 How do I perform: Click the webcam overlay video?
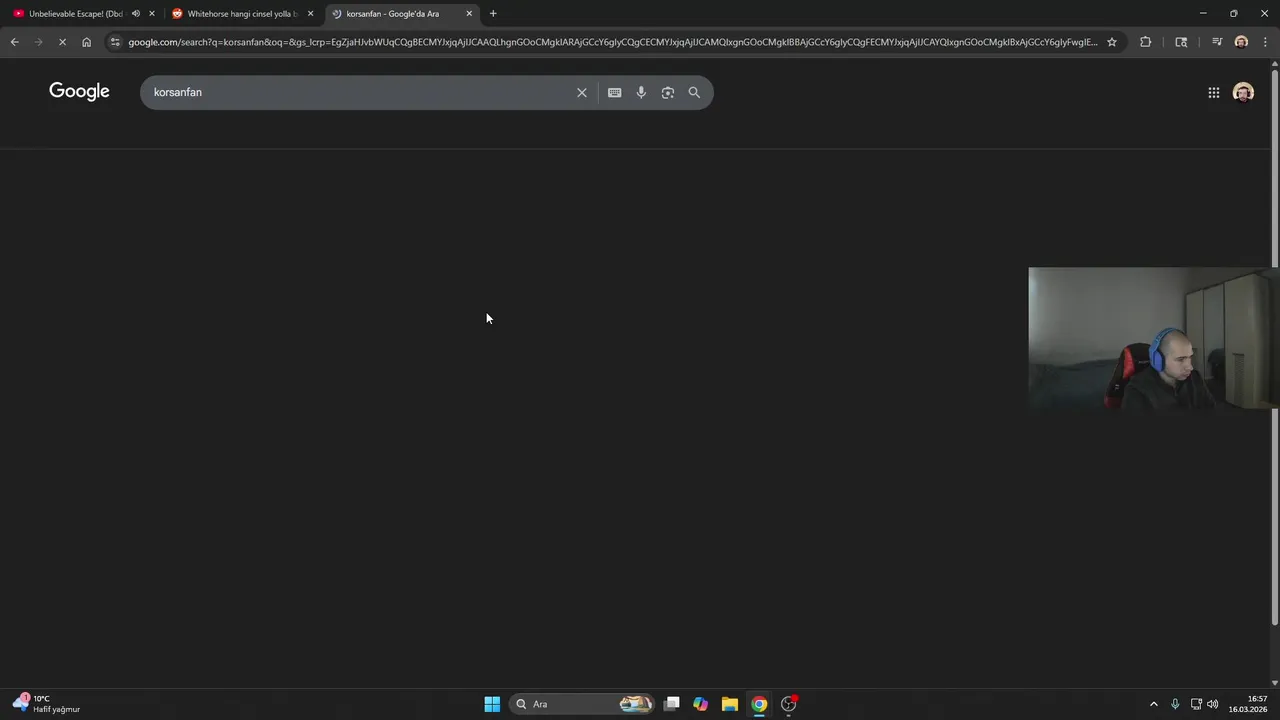click(x=1154, y=338)
